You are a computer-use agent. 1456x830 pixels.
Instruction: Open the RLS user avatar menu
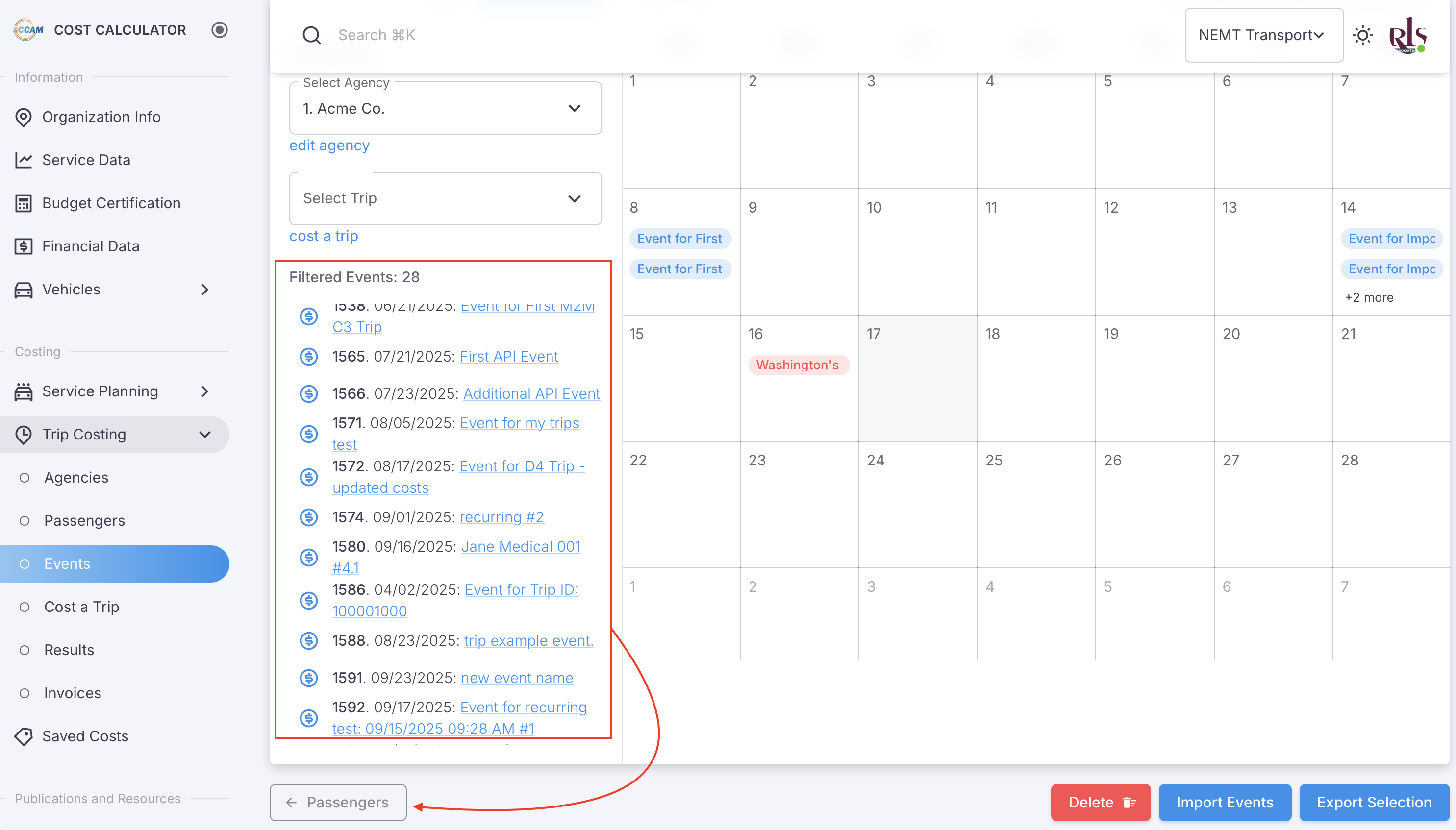[x=1407, y=35]
